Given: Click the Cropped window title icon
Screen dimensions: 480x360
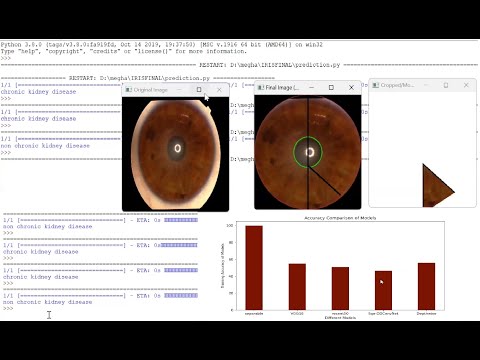Looking at the screenshot, I should click(x=376, y=85).
